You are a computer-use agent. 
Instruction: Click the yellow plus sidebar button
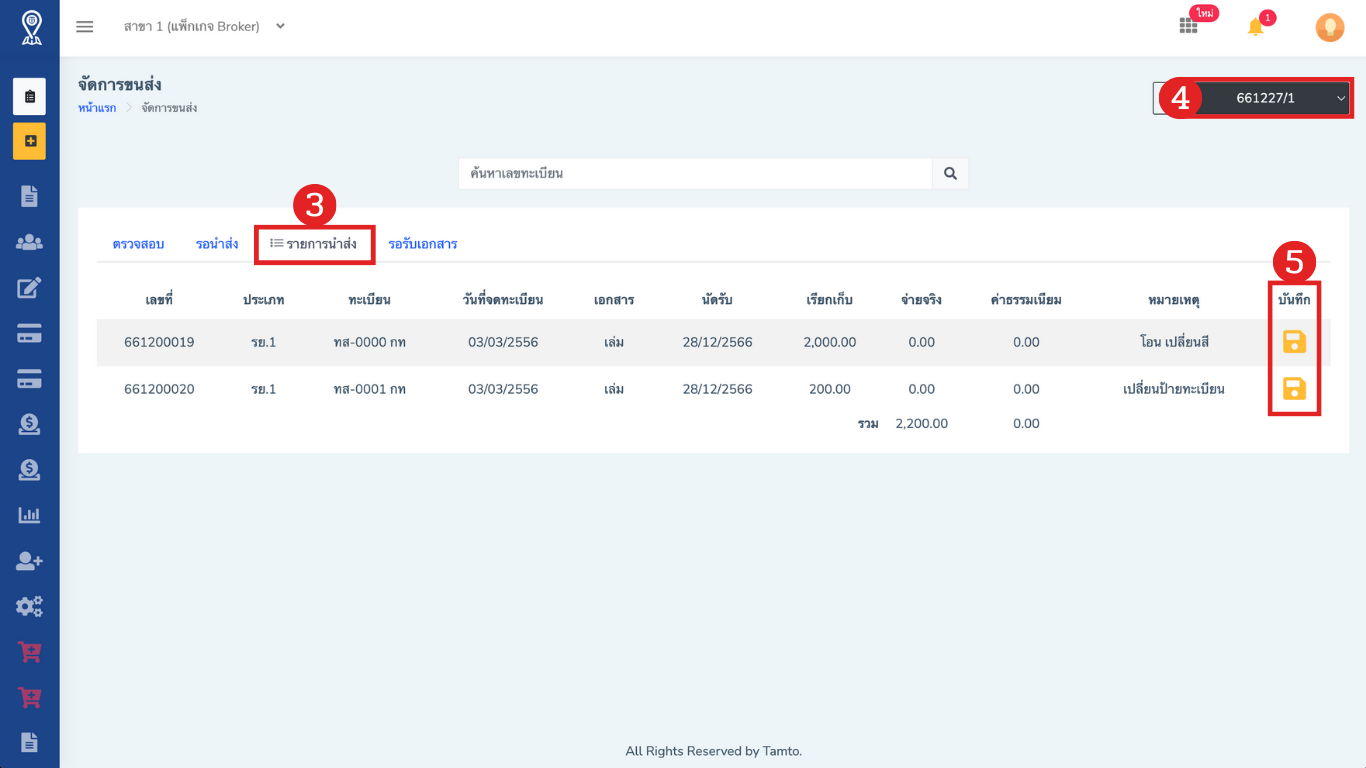[30, 141]
